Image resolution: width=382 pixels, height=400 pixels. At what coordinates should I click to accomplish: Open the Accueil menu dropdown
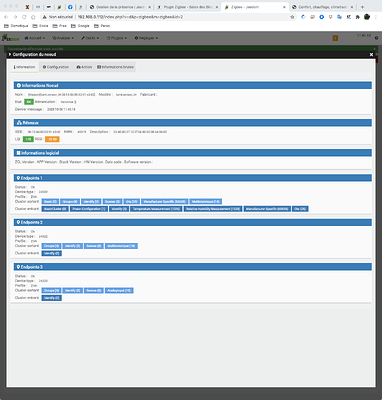click(x=35, y=38)
